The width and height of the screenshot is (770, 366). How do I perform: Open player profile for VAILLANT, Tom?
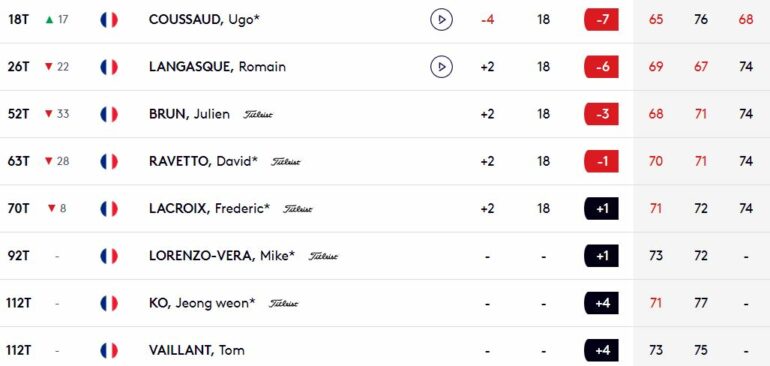196,350
